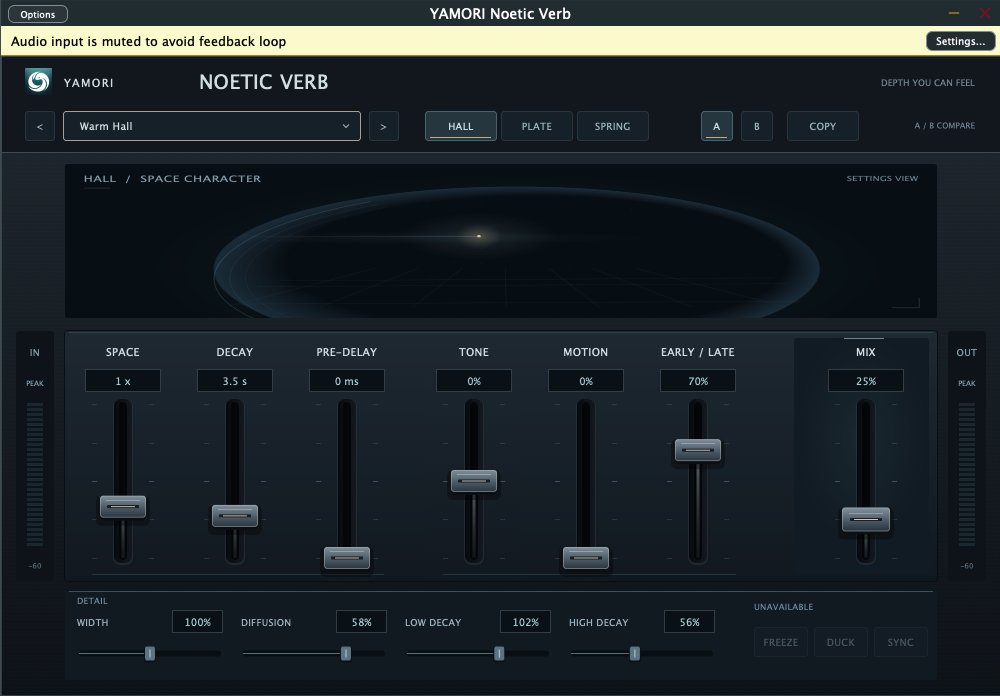The width and height of the screenshot is (1000, 696).
Task: Click the TONE fader handle
Action: coord(474,480)
